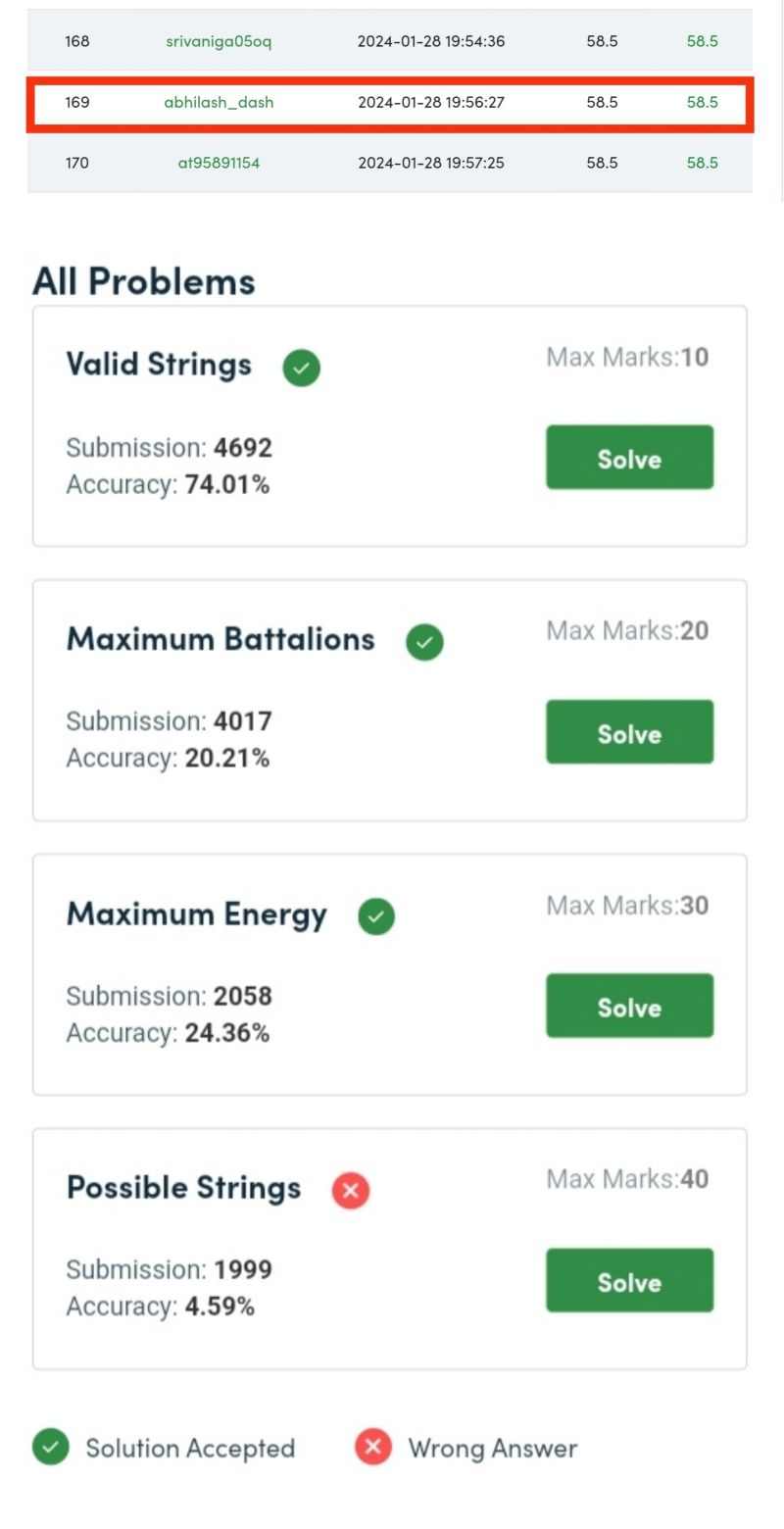The image size is (784, 1529).
Task: Open srivaniga05oq's profile link
Action: (219, 41)
